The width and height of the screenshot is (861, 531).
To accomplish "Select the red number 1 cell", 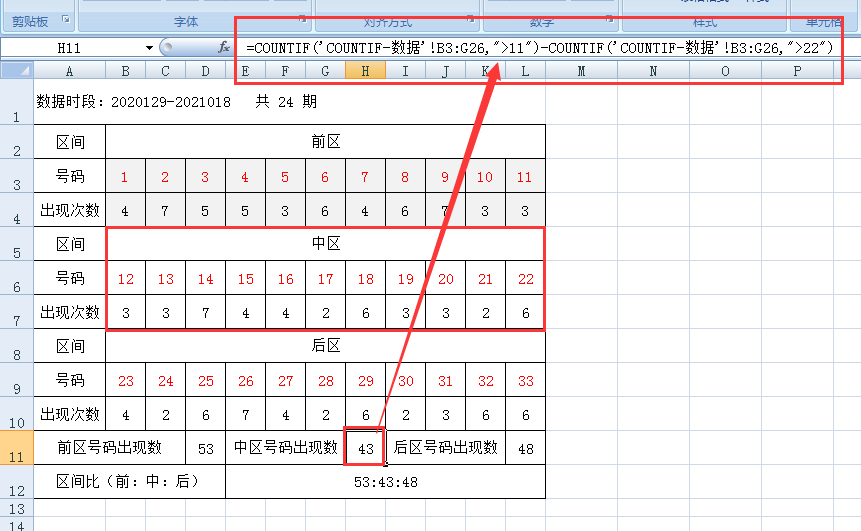I will (x=125, y=176).
